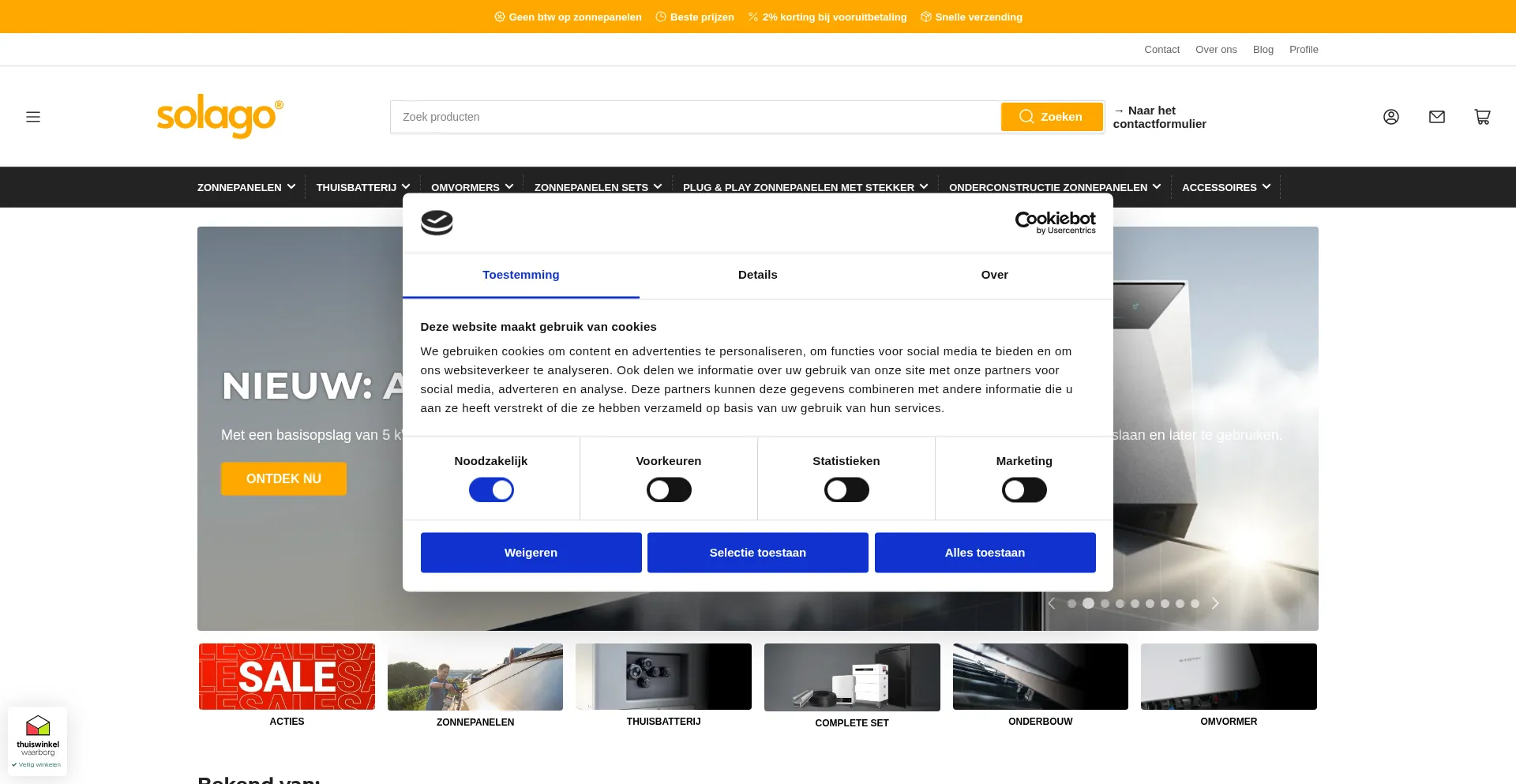The height and width of the screenshot is (784, 1516).
Task: Enable the Voorkeuren cookie switch
Action: 669,490
